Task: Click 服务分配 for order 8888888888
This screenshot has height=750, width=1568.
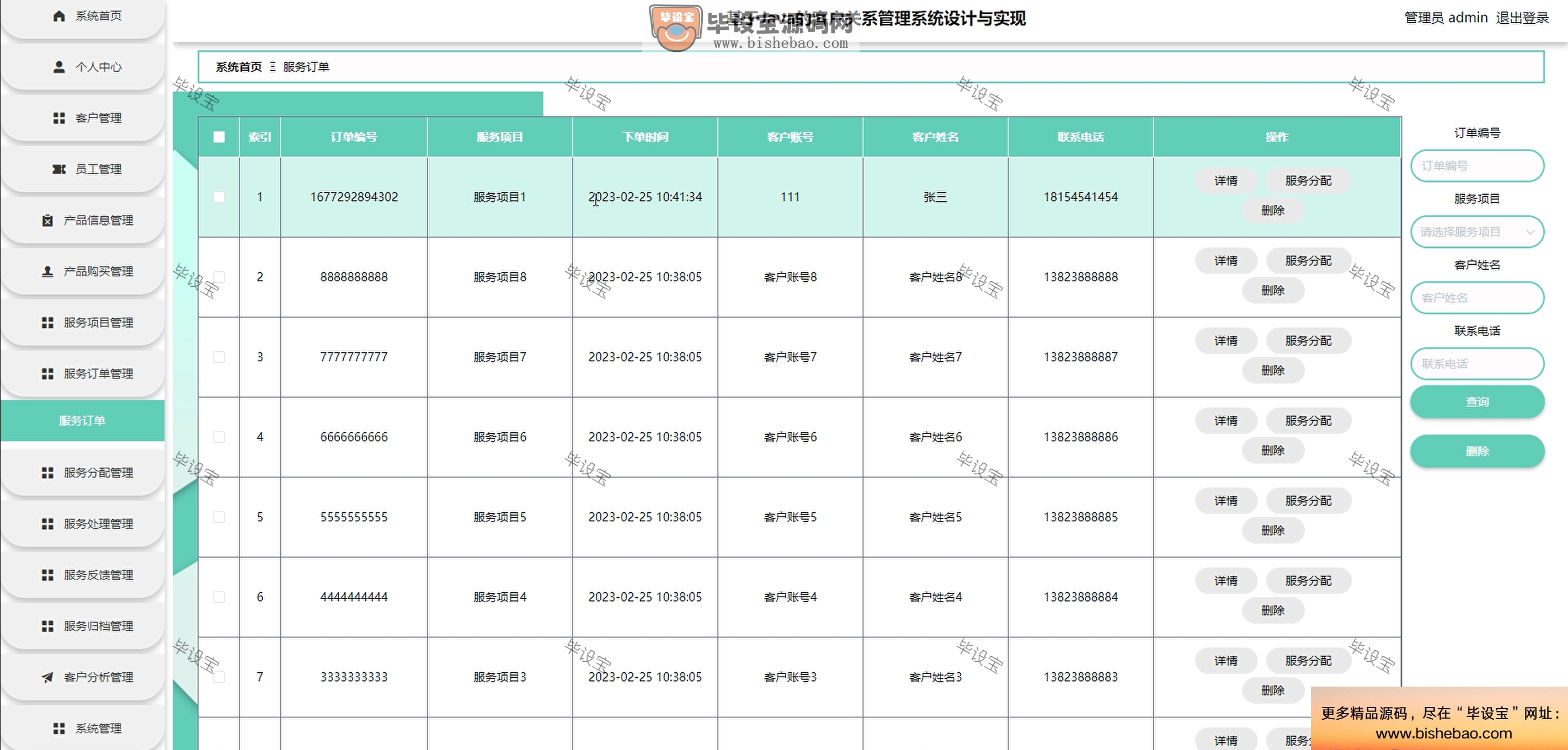Action: click(1309, 260)
